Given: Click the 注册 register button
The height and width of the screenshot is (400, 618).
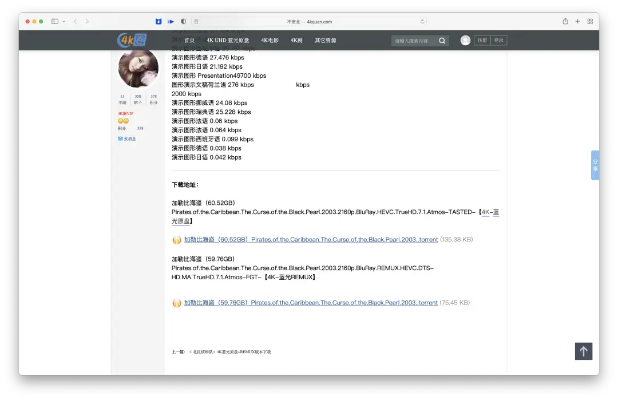Looking at the screenshot, I should pyautogui.click(x=482, y=40).
